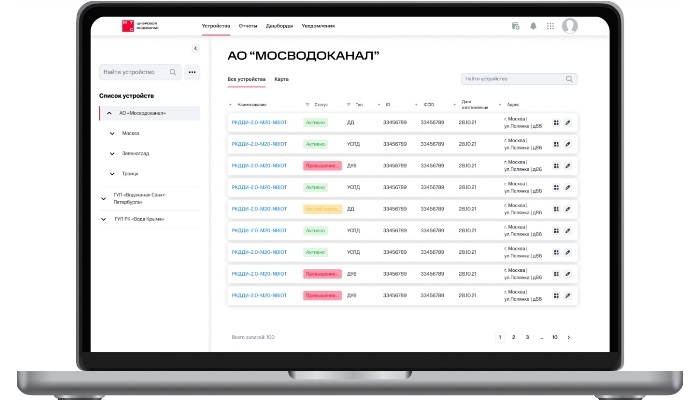
Task: Collapse the sidebar with the arrow button
Action: coord(195,48)
